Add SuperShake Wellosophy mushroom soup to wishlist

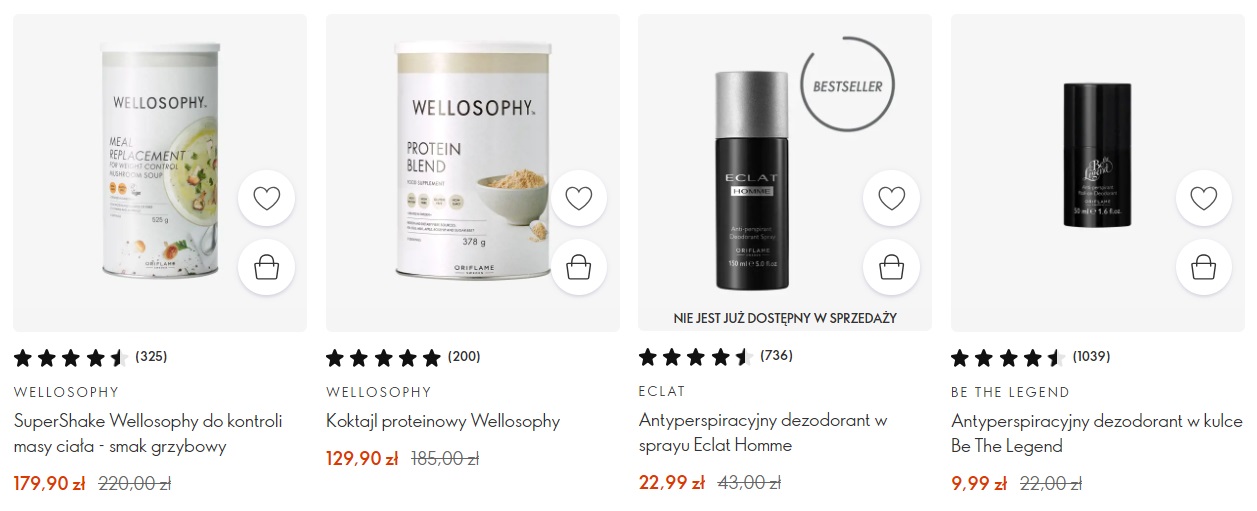(x=266, y=198)
